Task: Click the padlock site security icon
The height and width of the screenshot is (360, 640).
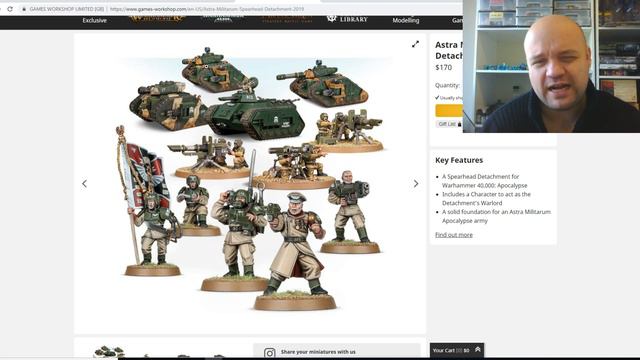Action: point(24,9)
